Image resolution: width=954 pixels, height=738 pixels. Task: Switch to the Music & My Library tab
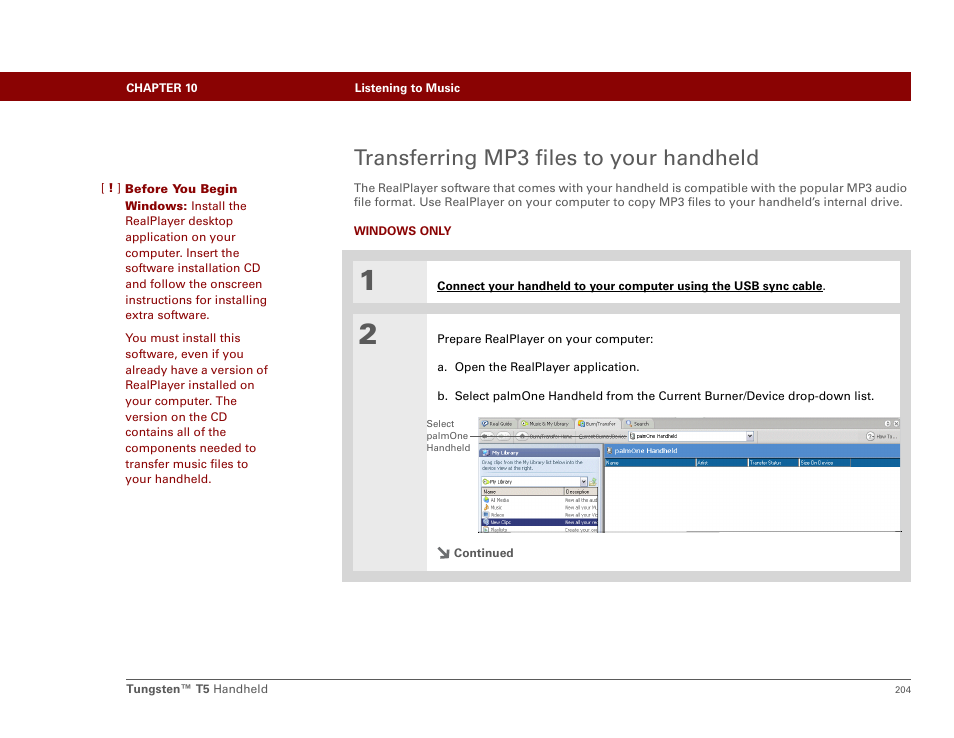545,423
